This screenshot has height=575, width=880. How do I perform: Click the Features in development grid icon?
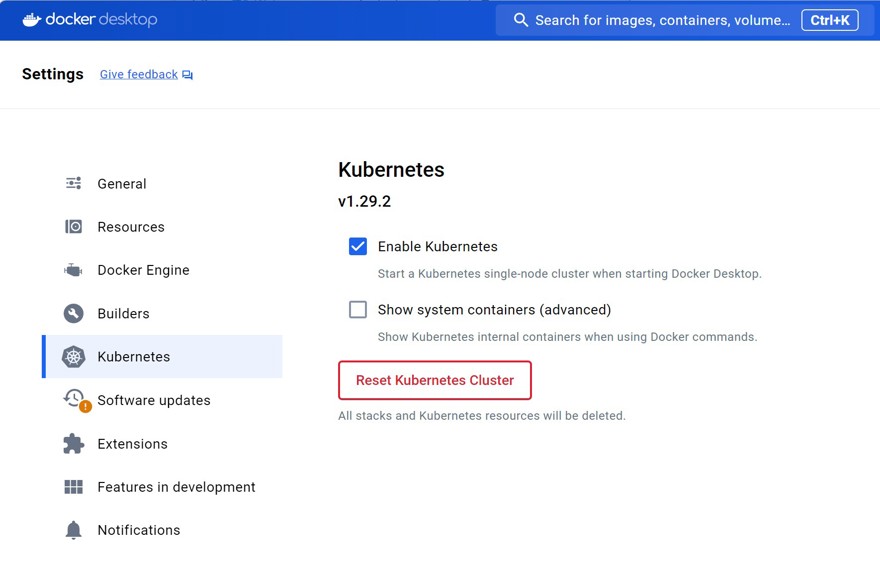coord(74,487)
